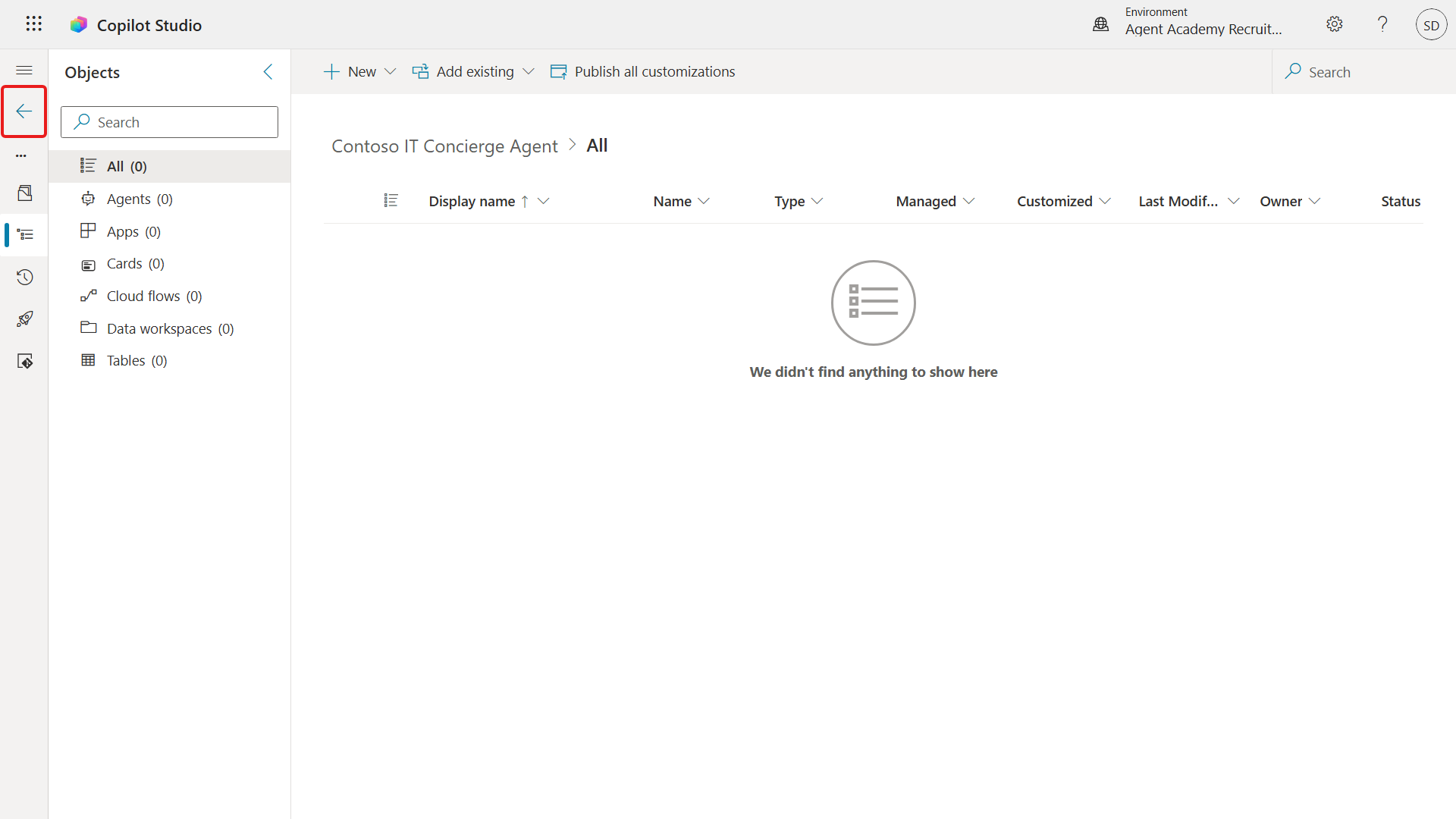This screenshot has height=819, width=1456.
Task: Select Agents (0) in objects tree
Action: (170, 199)
